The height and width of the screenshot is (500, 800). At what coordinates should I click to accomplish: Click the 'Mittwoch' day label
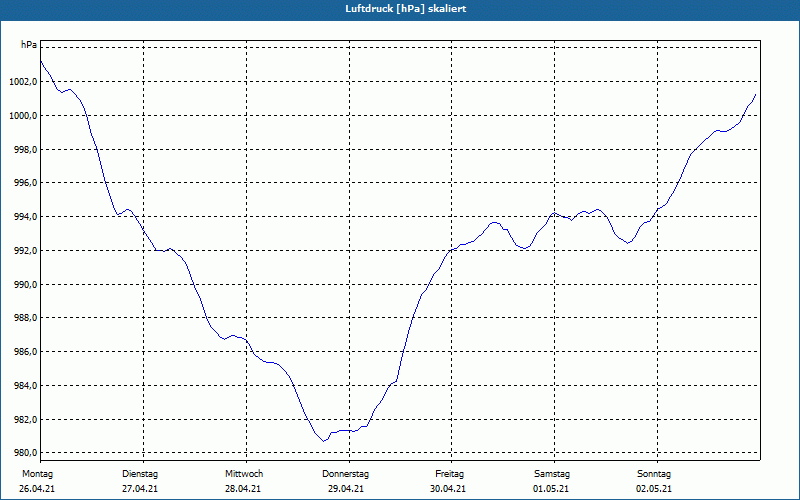pyautogui.click(x=244, y=474)
